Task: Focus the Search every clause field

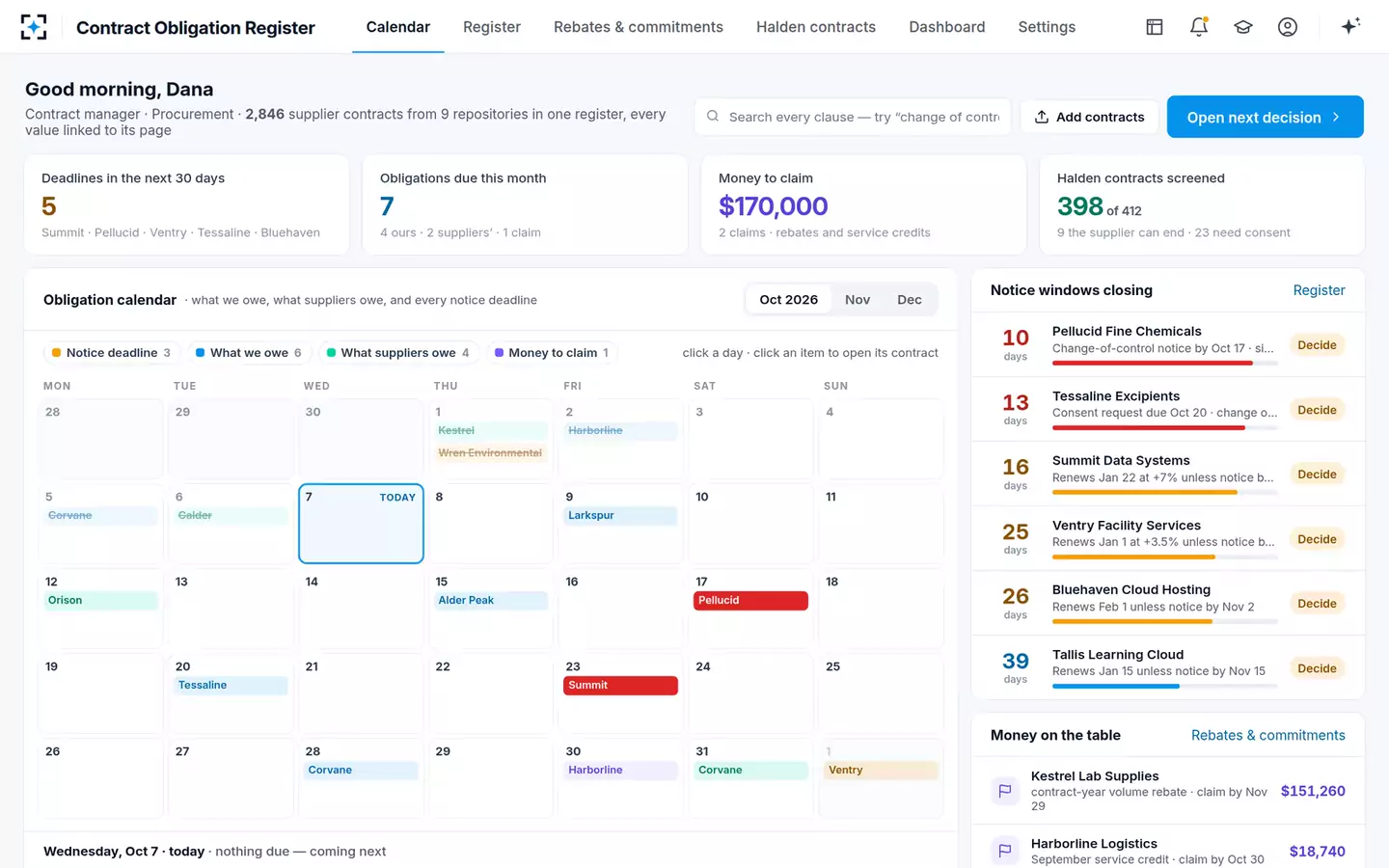Action: (x=853, y=117)
